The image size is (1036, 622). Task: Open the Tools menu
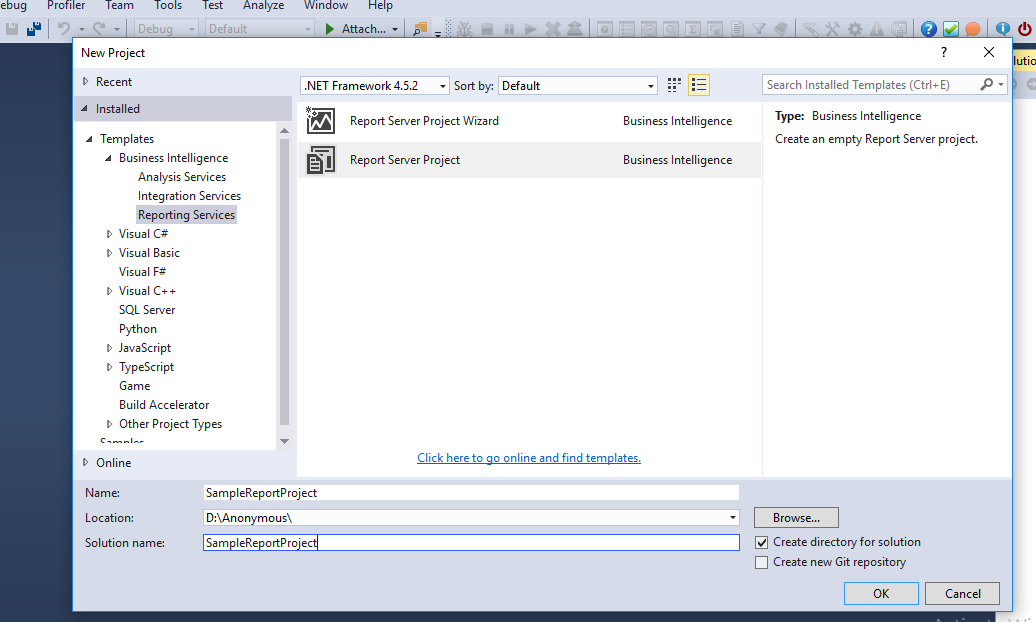[167, 6]
